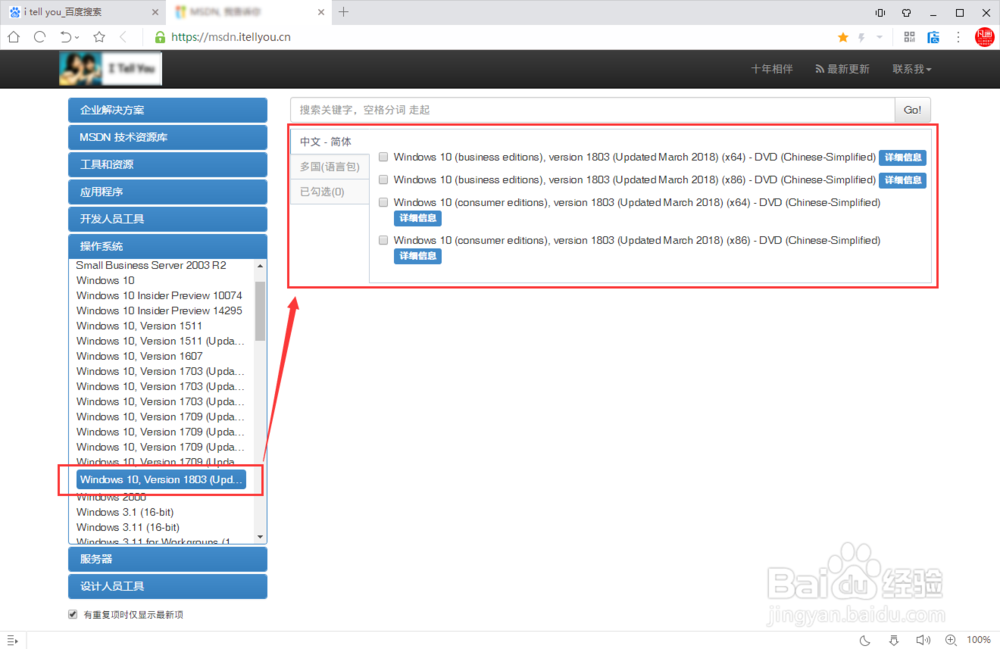Viewport: 1000px width, 649px height.
Task: Expand the 企业解决方案 category
Action: pyautogui.click(x=168, y=110)
